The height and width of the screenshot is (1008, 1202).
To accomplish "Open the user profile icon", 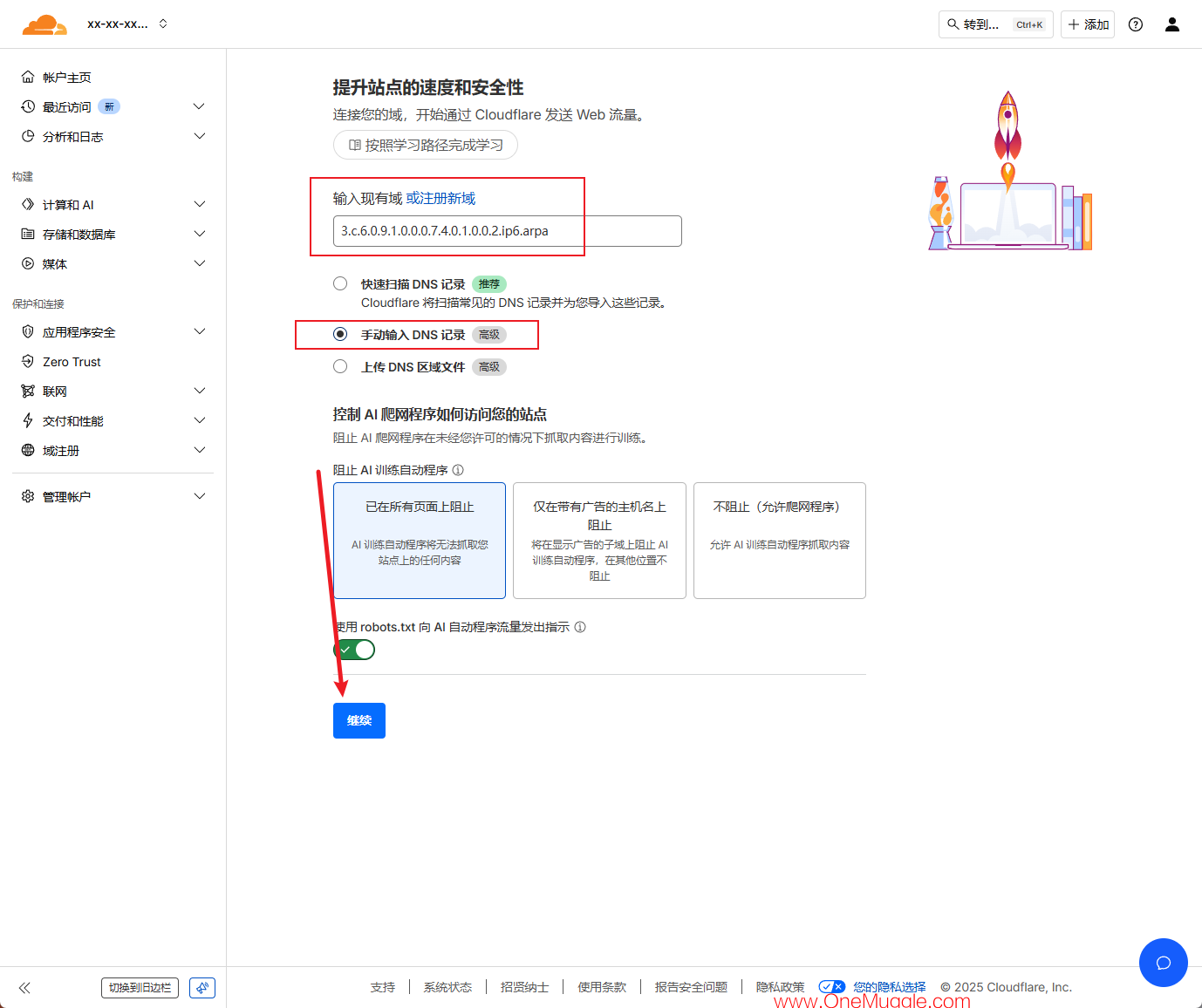I will coord(1172,24).
